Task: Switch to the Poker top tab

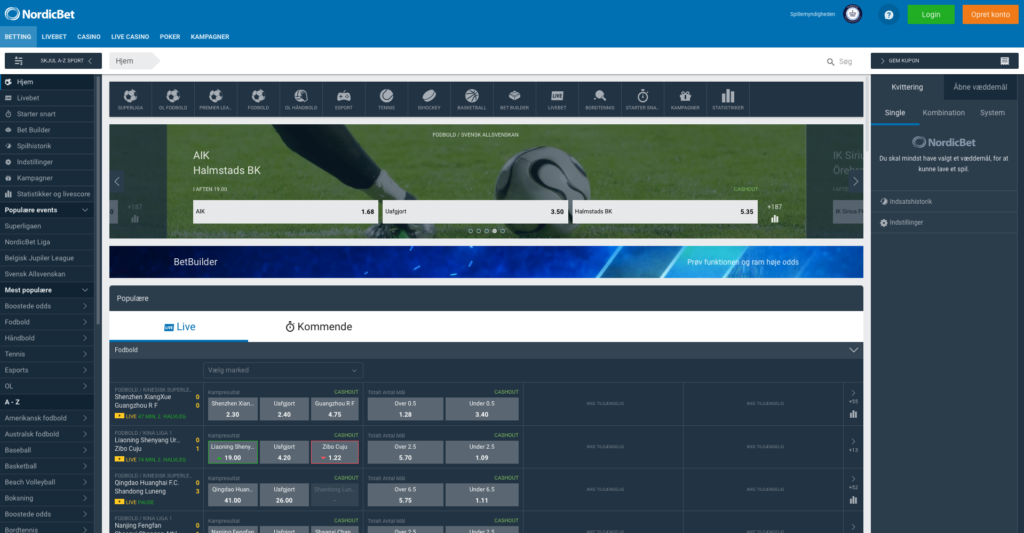Action: [x=170, y=37]
